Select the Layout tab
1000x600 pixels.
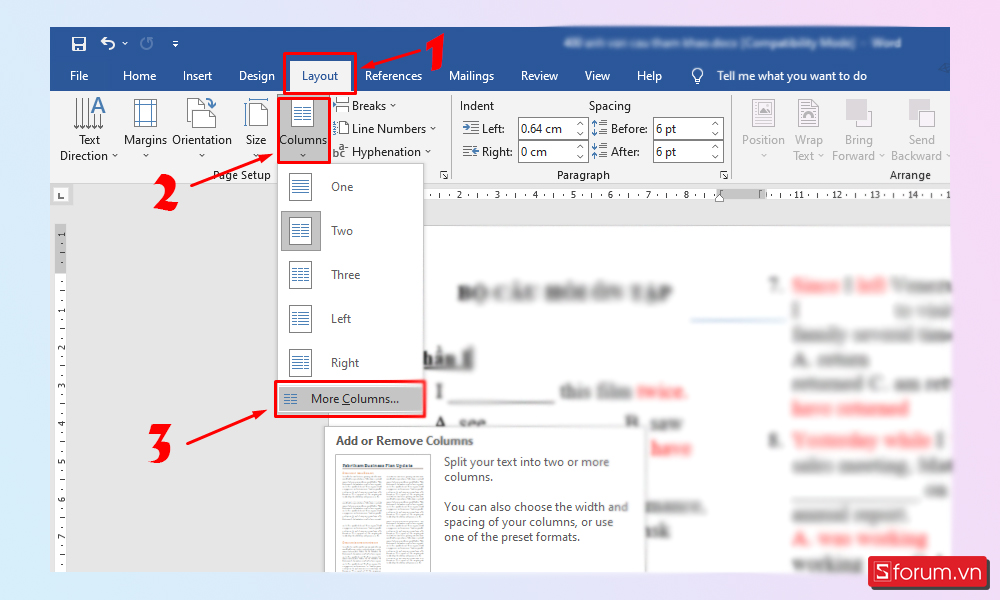click(320, 76)
